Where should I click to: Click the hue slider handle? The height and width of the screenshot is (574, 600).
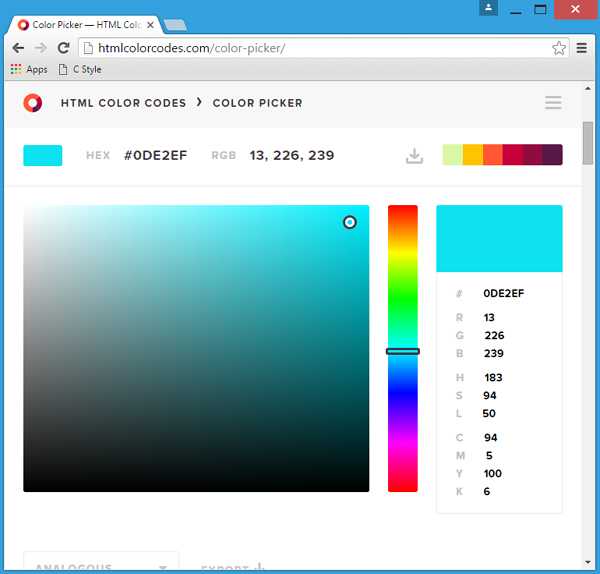(x=402, y=351)
